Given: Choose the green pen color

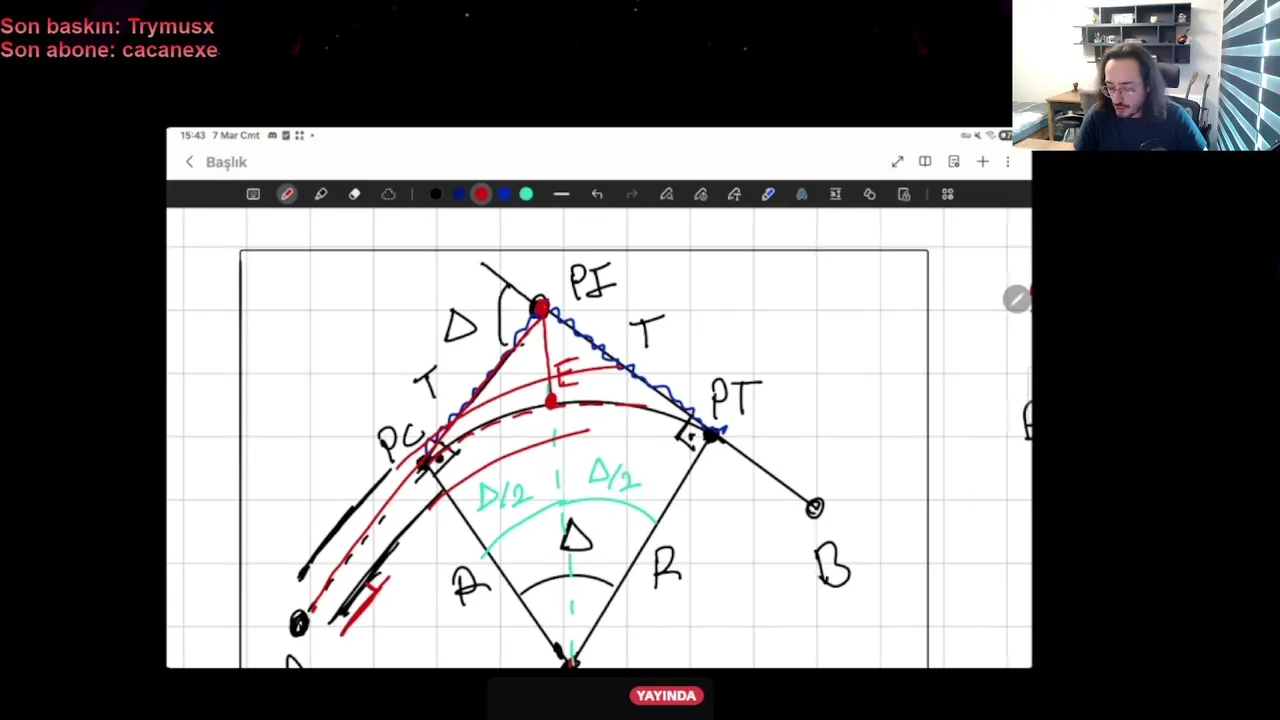Looking at the screenshot, I should (x=526, y=194).
